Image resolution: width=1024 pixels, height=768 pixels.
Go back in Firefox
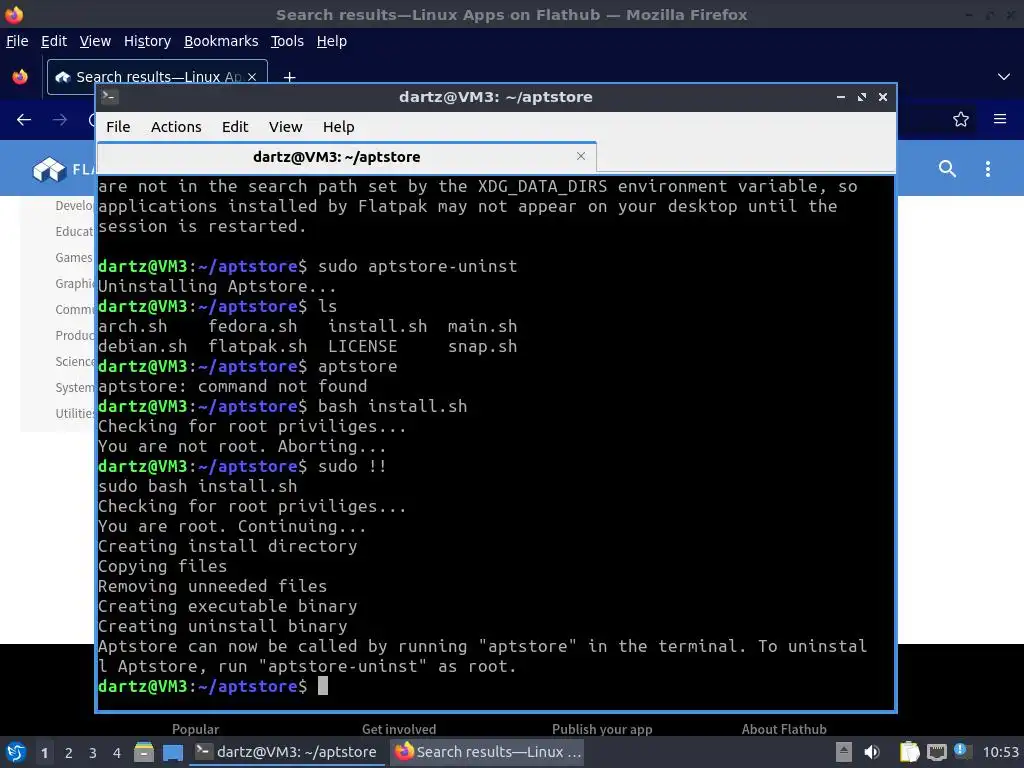tap(24, 120)
